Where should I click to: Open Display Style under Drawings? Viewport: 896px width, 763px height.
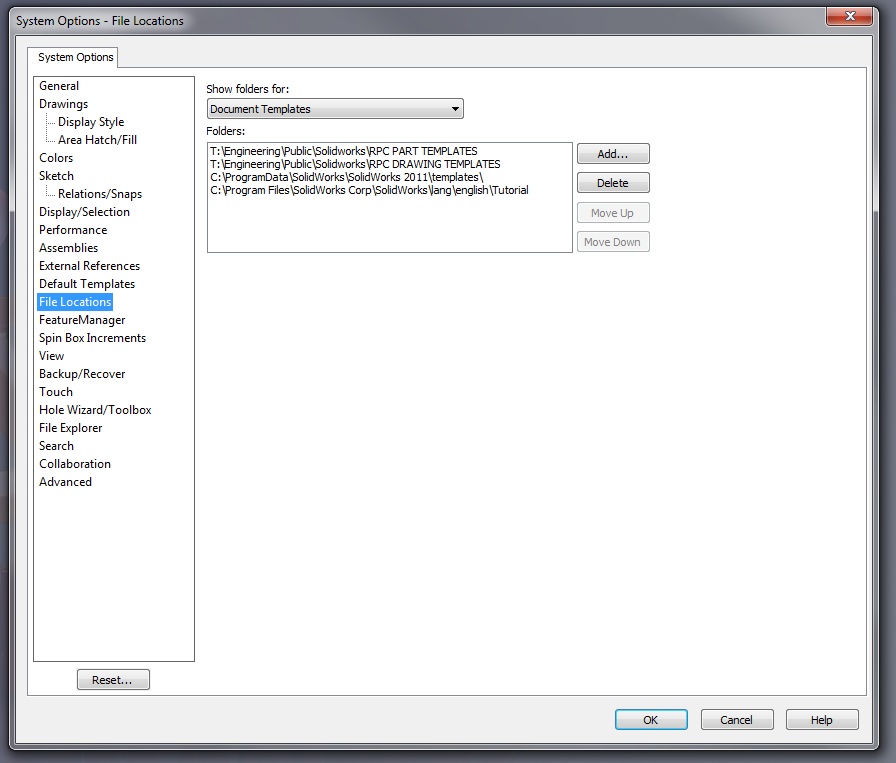(91, 122)
